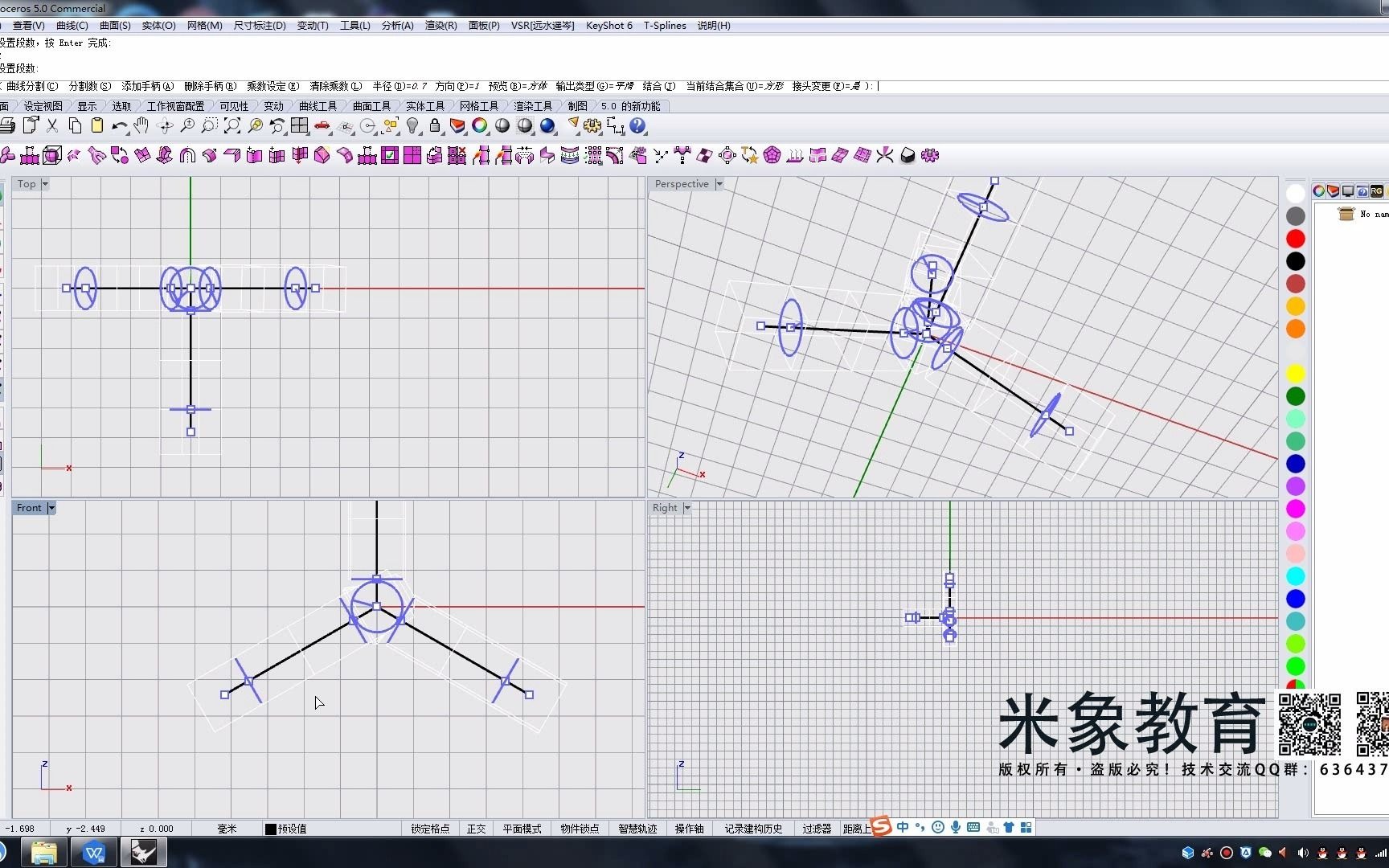The image size is (1389, 868).
Task: Enable 锁定格点 grid snap
Action: point(431,828)
